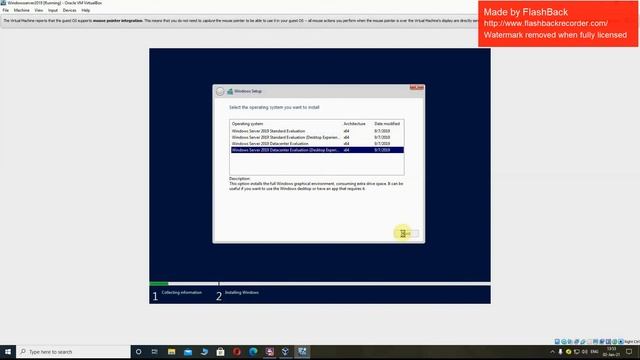The height and width of the screenshot is (360, 640).
Task: Select Windows Server 2019 Datacenter Evaluation row
Action: click(x=317, y=144)
